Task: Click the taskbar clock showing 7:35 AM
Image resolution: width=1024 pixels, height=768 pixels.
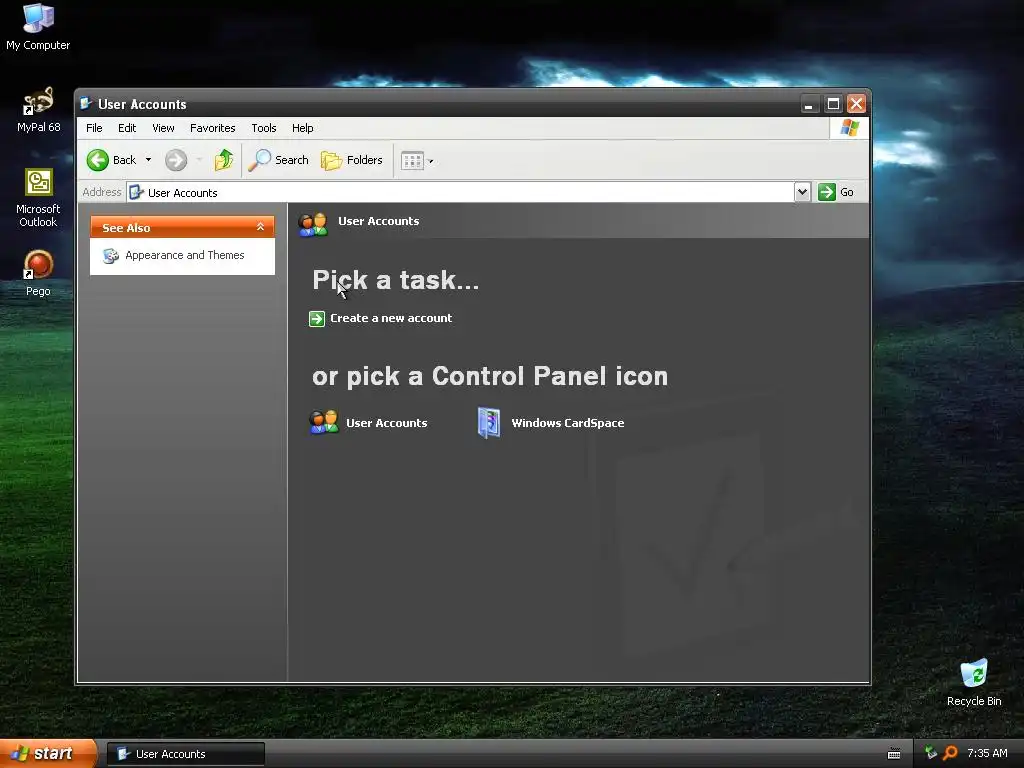Action: (987, 753)
